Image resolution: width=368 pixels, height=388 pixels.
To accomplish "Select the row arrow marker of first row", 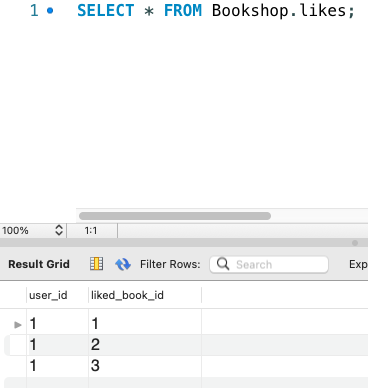I will click(18, 324).
